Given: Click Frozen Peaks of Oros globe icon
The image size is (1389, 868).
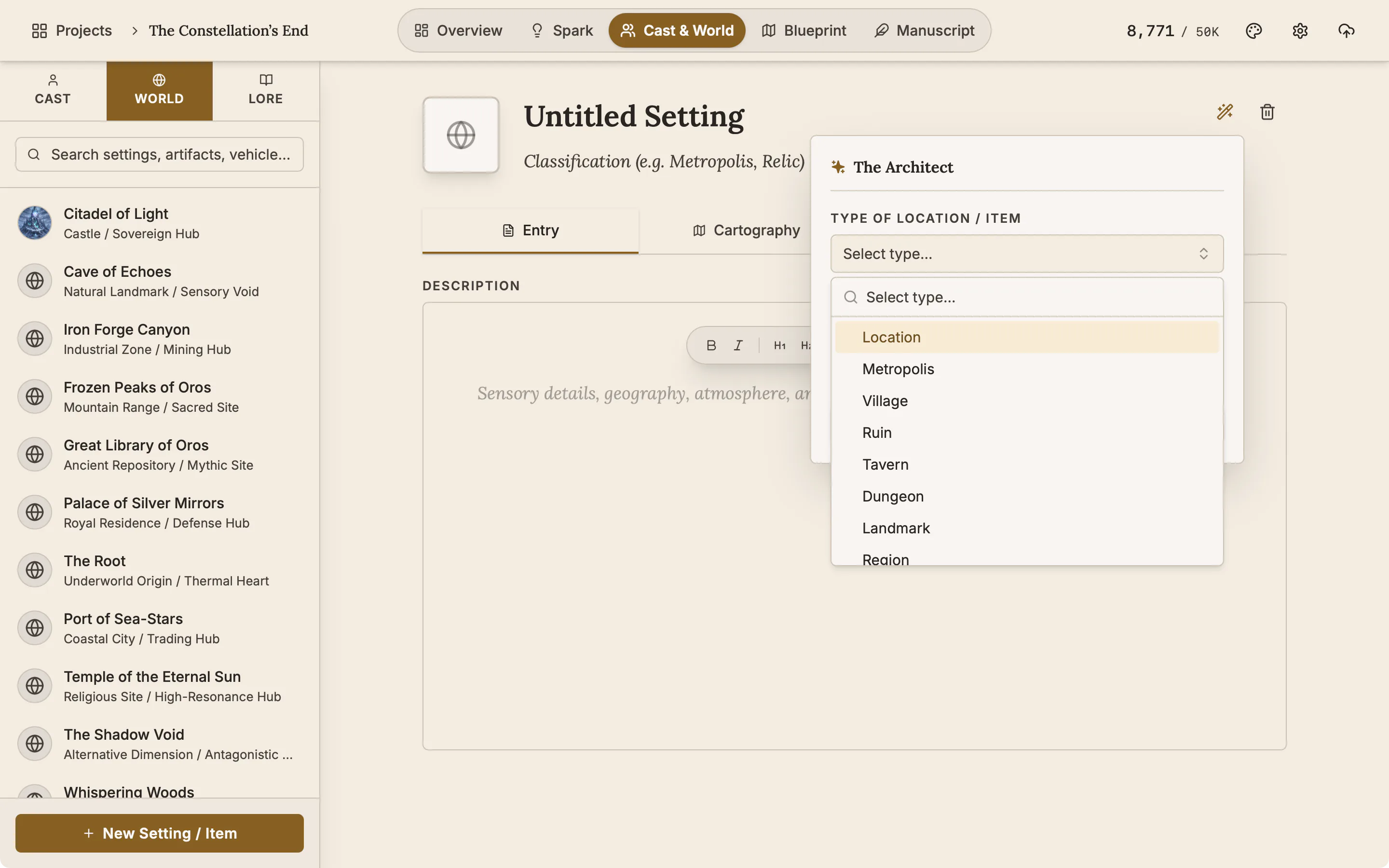Looking at the screenshot, I should pyautogui.click(x=34, y=397).
